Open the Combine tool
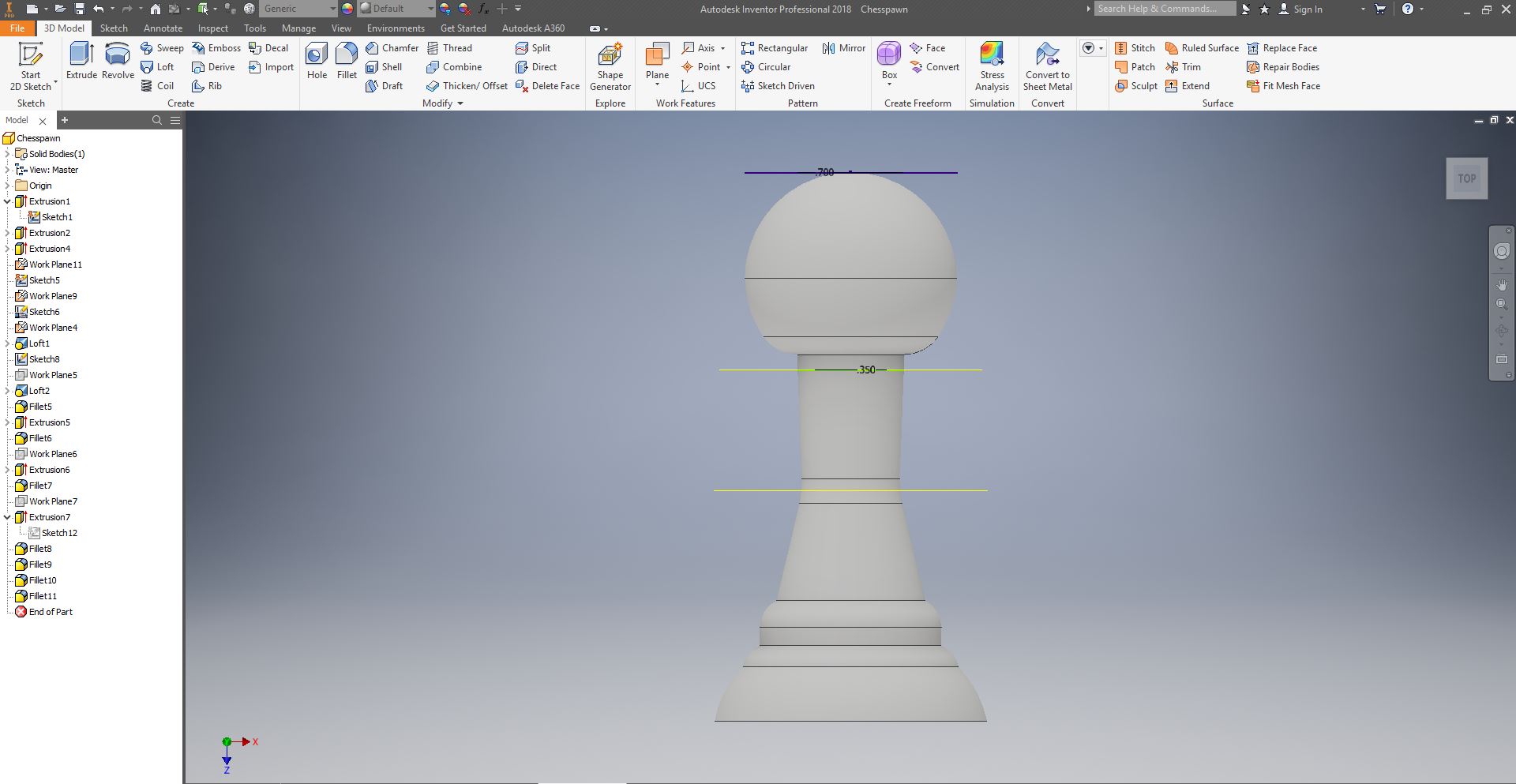 pyautogui.click(x=454, y=67)
